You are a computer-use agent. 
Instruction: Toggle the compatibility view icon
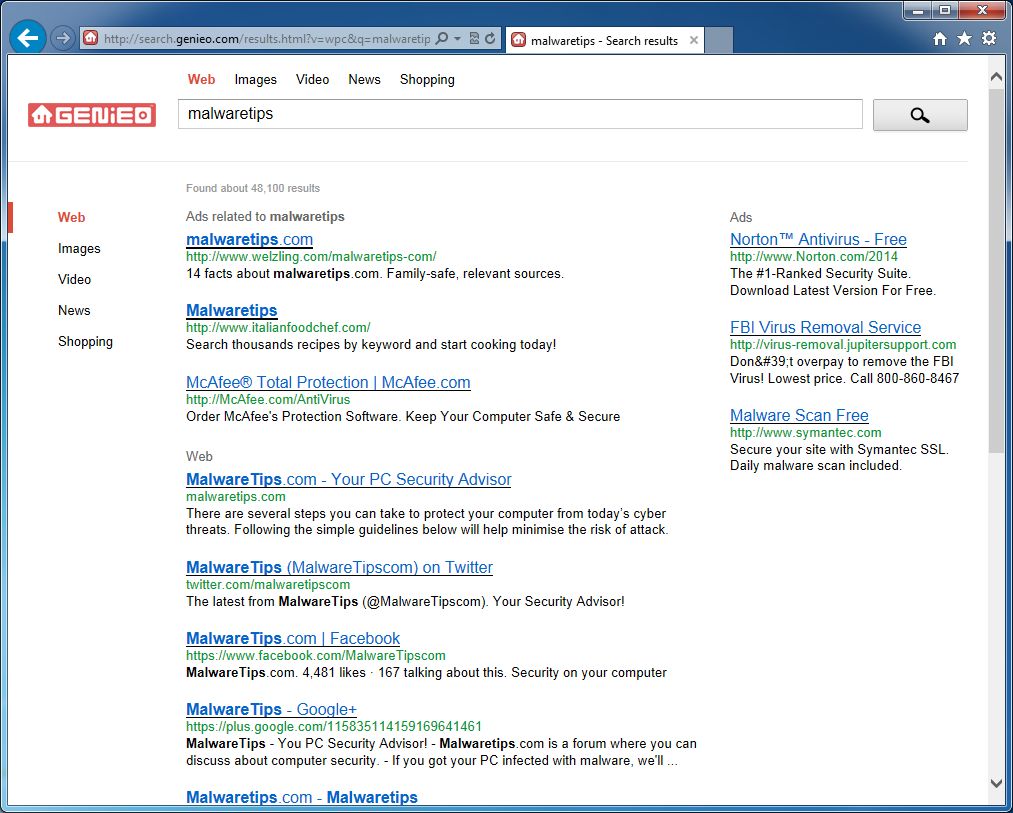[474, 39]
